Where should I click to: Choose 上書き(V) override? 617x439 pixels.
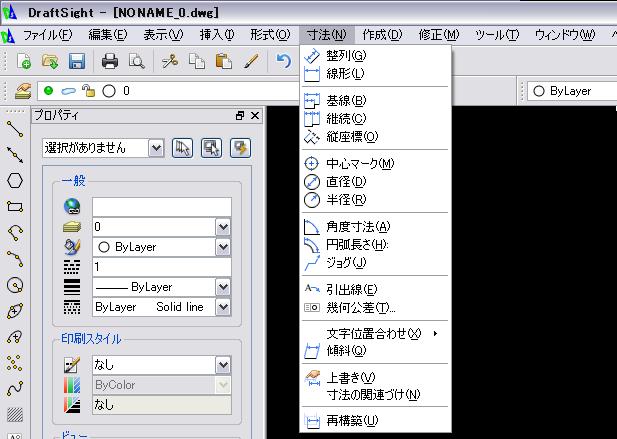point(375,378)
